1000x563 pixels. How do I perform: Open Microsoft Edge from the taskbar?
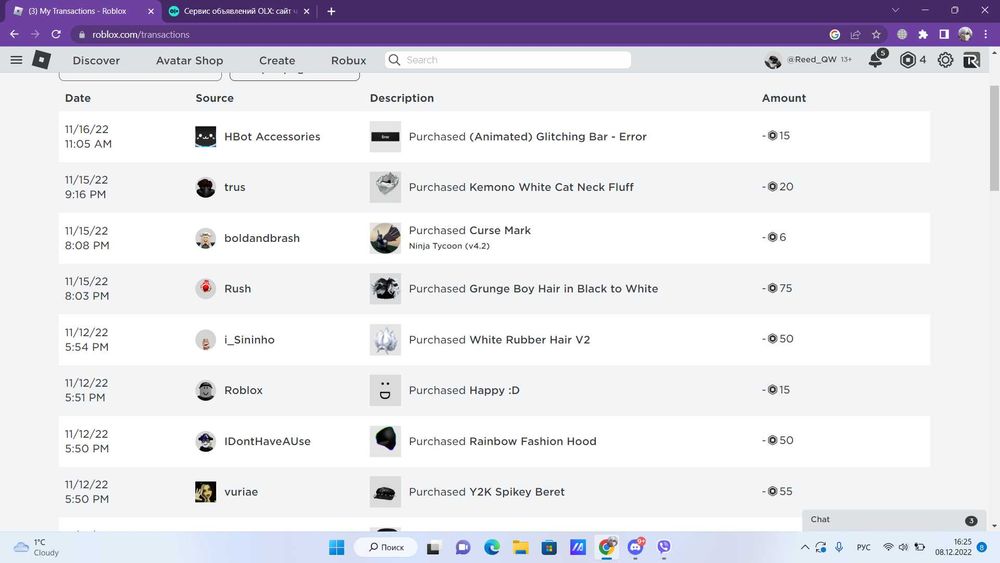tap(492, 547)
